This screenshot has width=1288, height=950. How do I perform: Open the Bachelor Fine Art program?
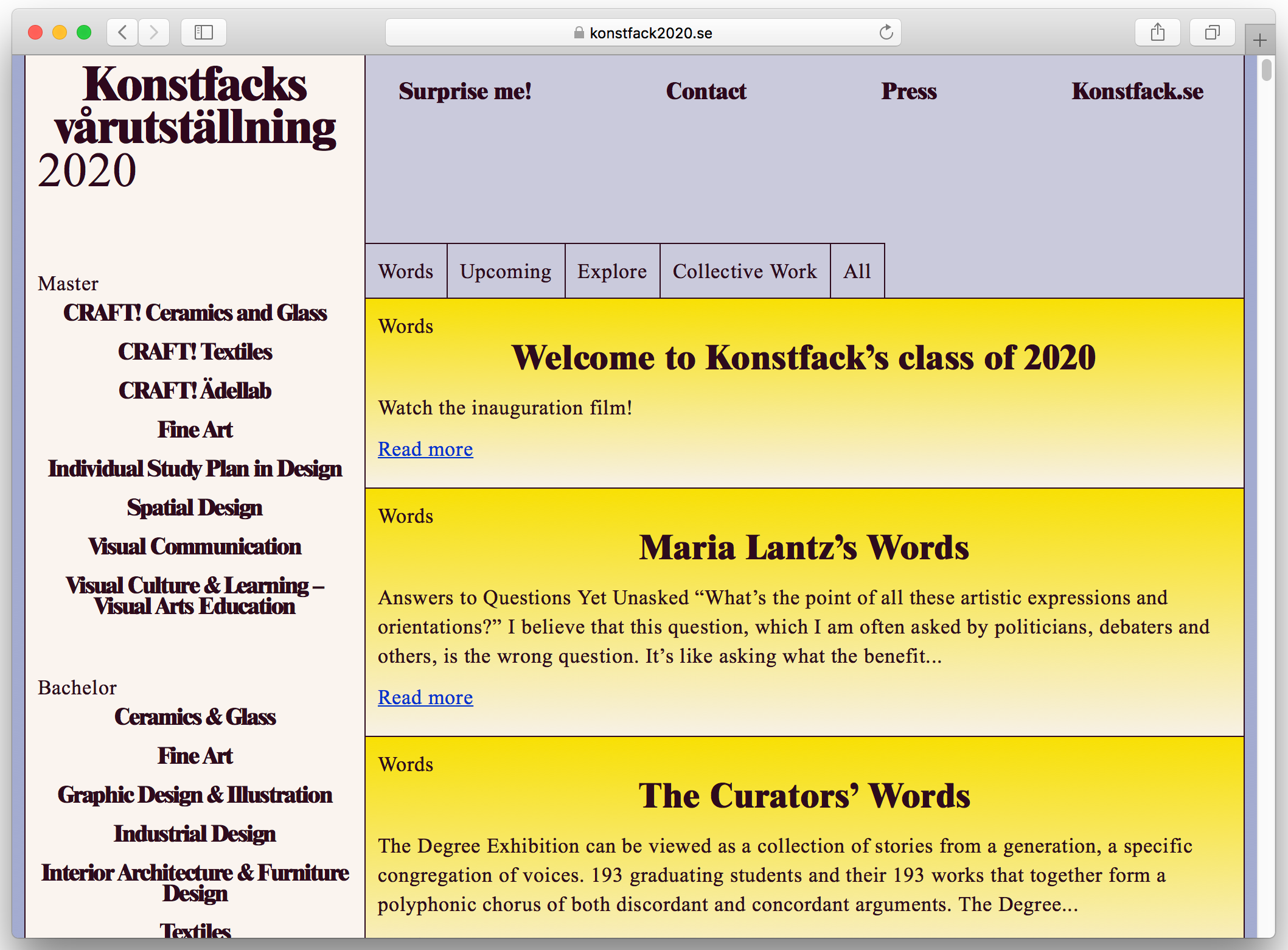(x=195, y=756)
